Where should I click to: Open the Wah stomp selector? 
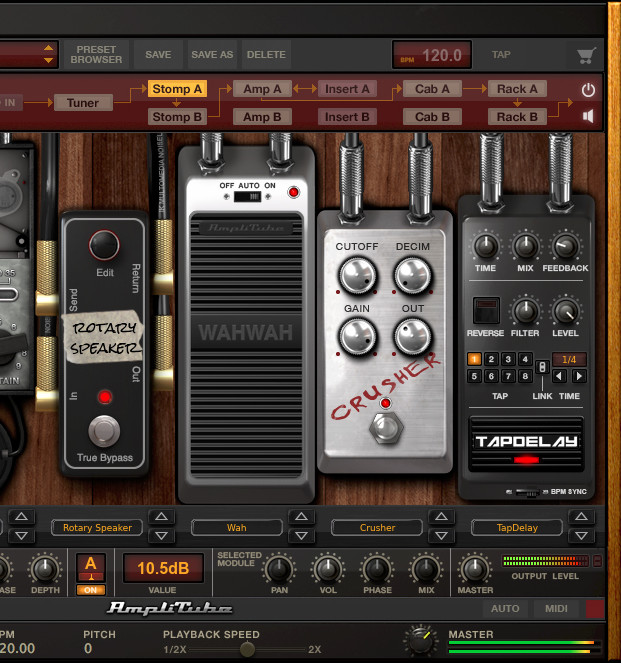pyautogui.click(x=237, y=528)
